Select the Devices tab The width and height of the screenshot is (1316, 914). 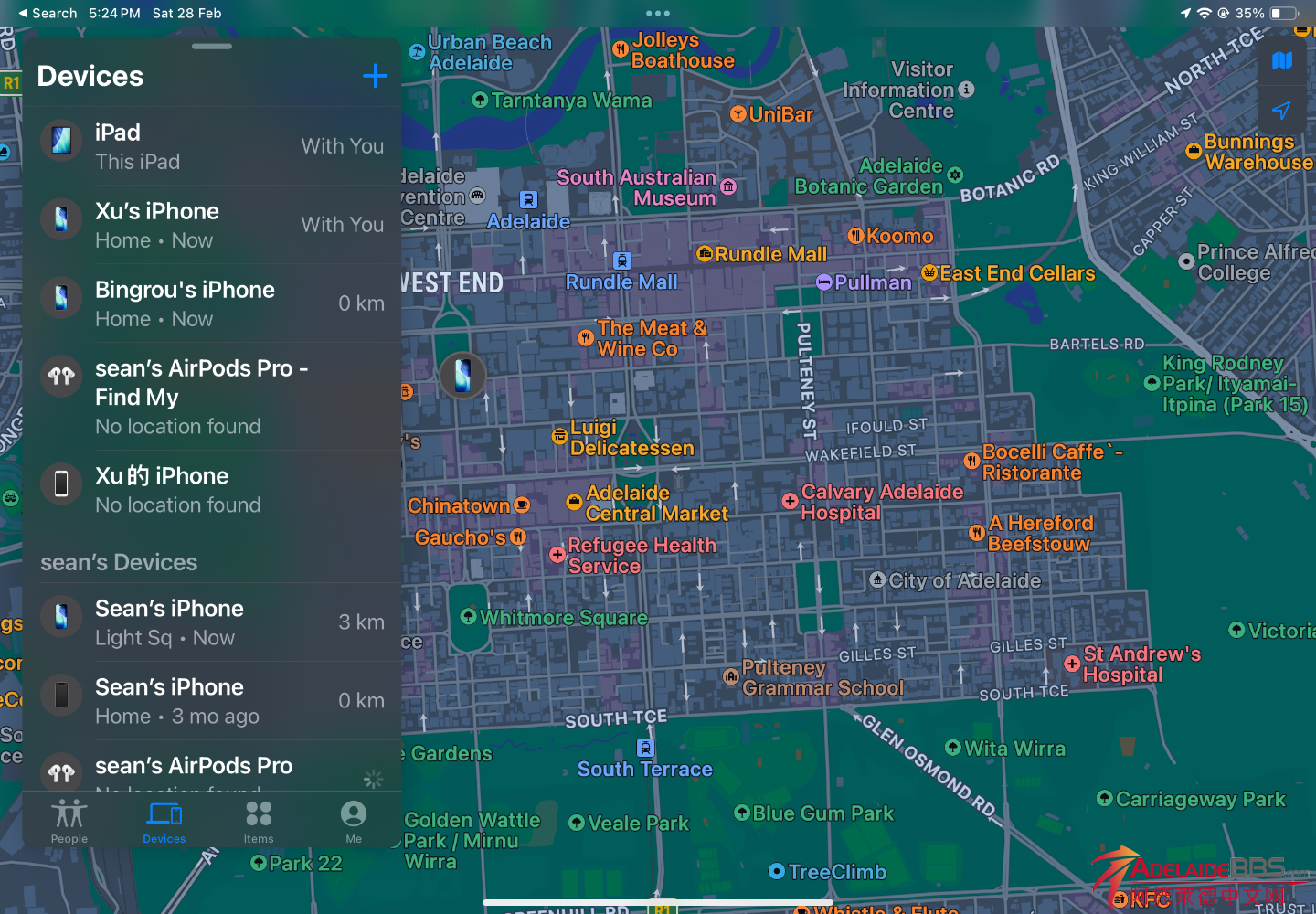point(164,821)
